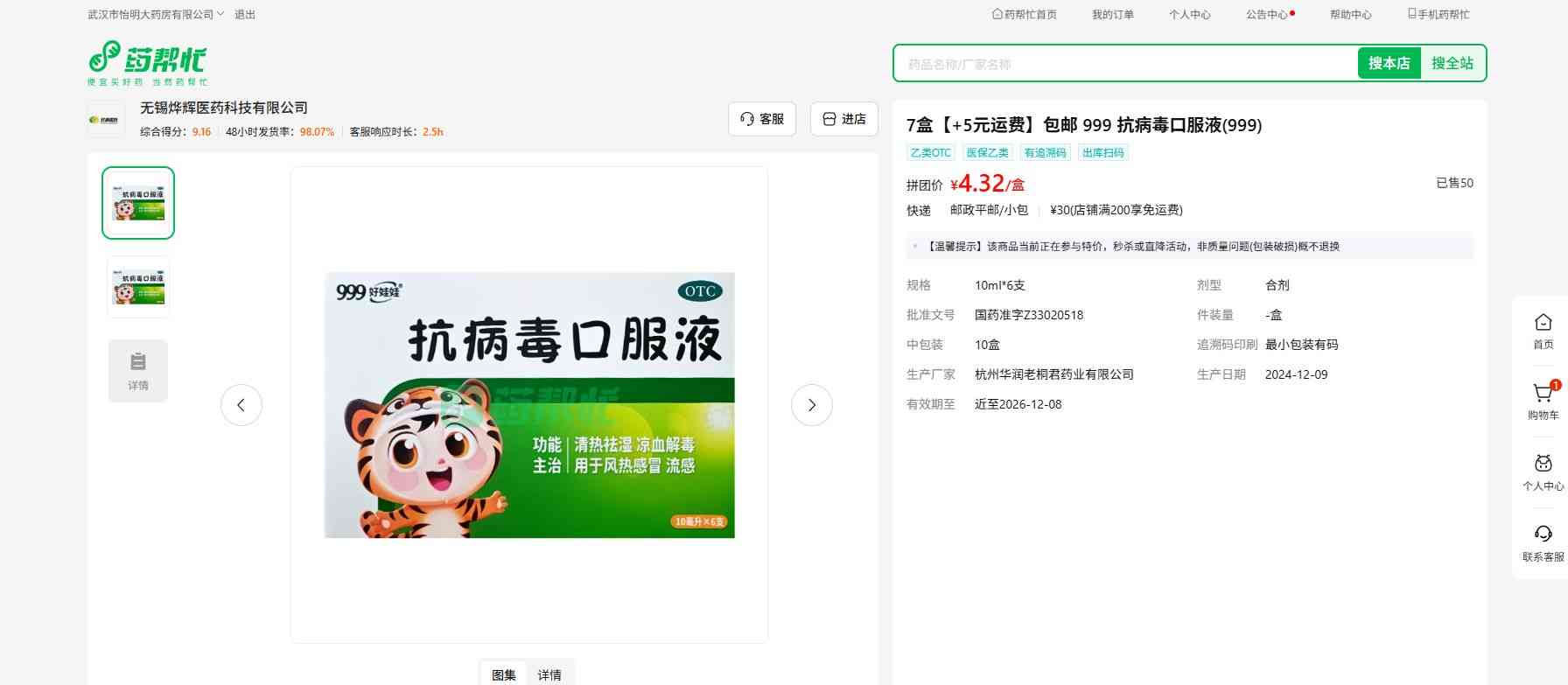Open 我的订单 in top navigation

pyautogui.click(x=1112, y=15)
